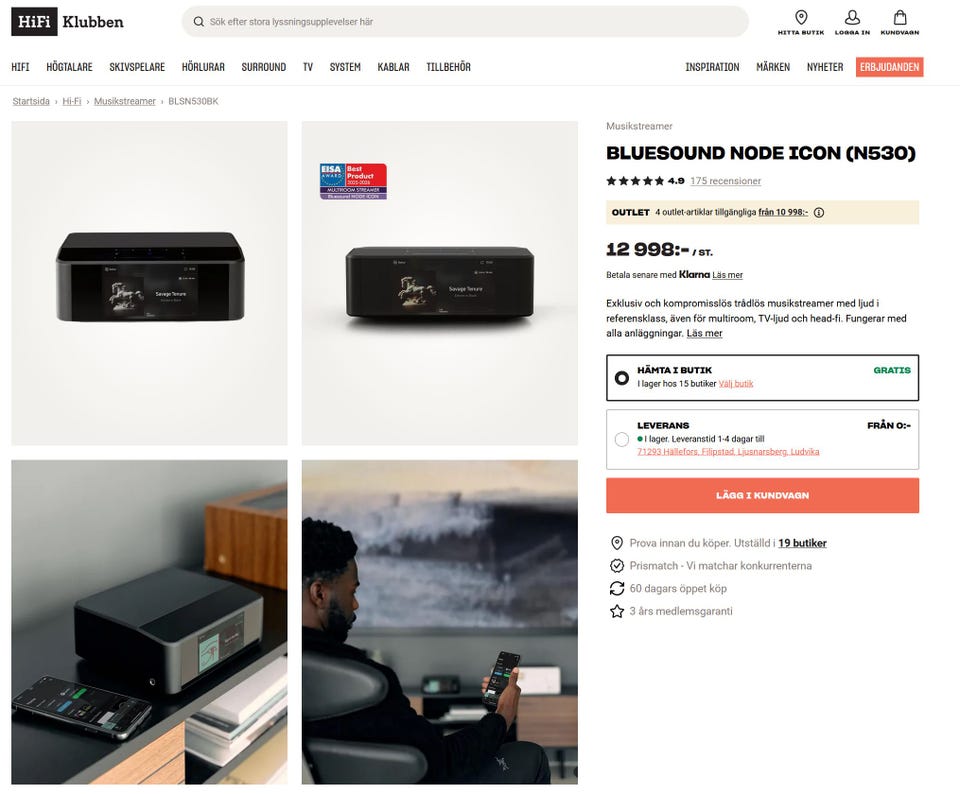Click the HiFi Klubben logo
The width and height of the screenshot is (960, 794).
point(67,22)
